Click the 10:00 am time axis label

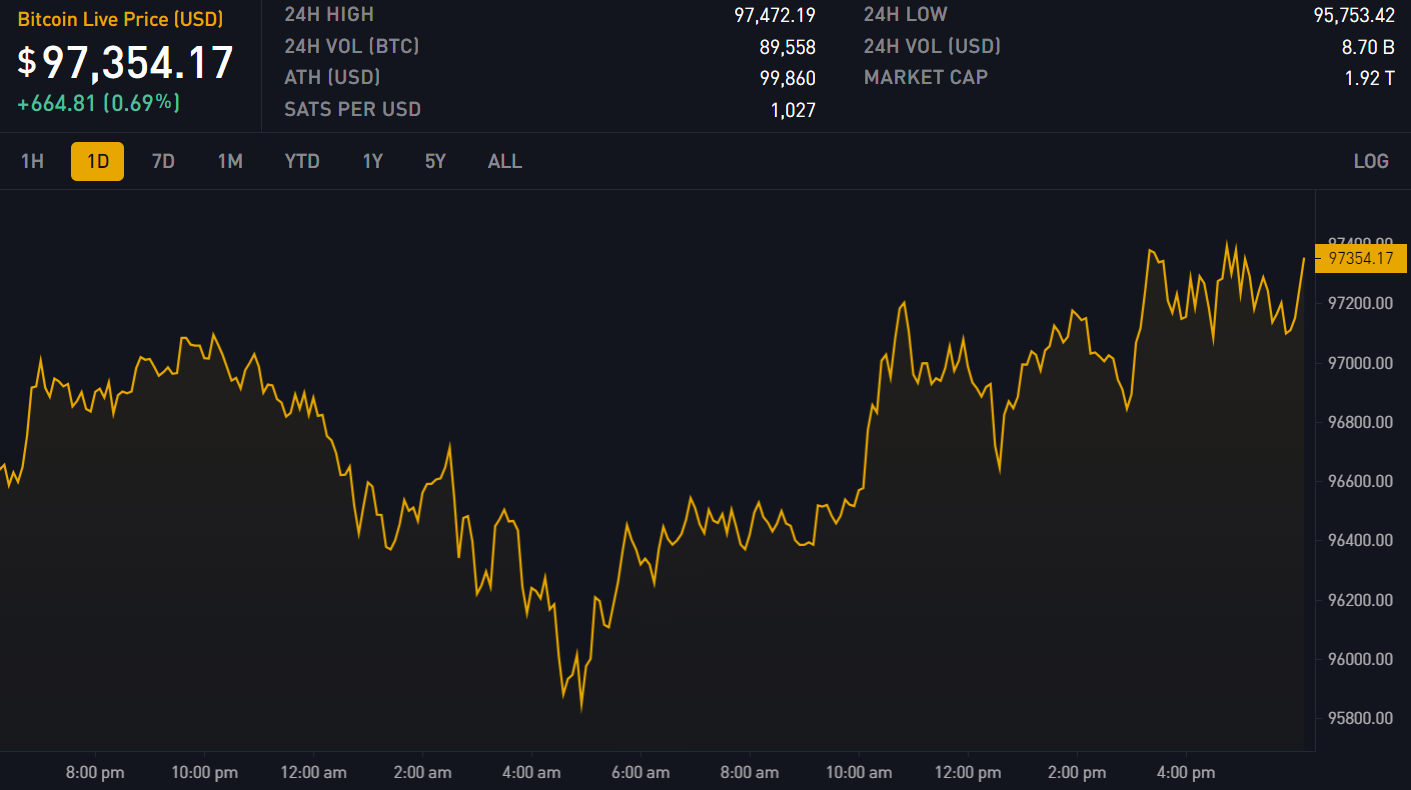(859, 773)
